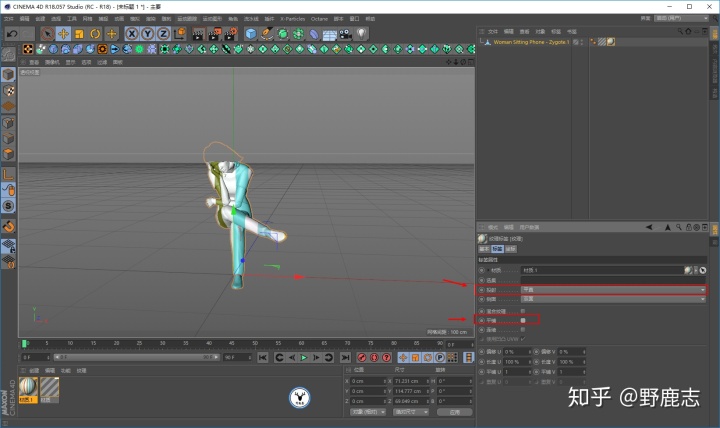Click the material picker arrow icon
This screenshot has height=428, width=720.
point(703,270)
